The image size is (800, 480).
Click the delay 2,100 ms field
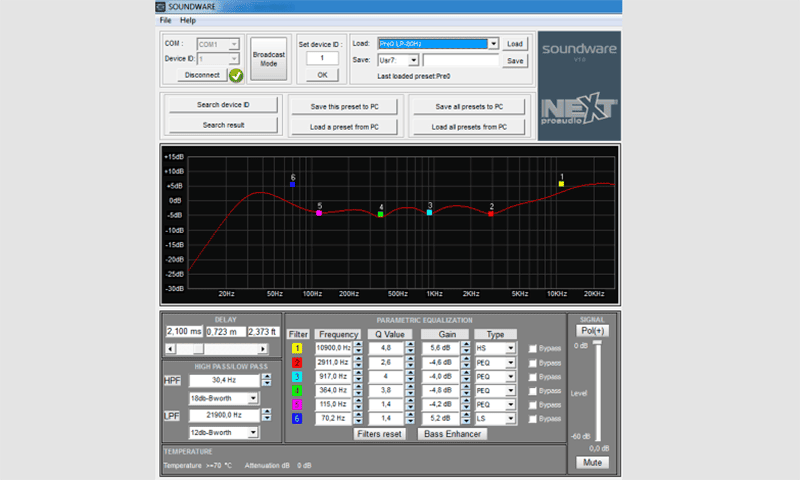point(184,332)
